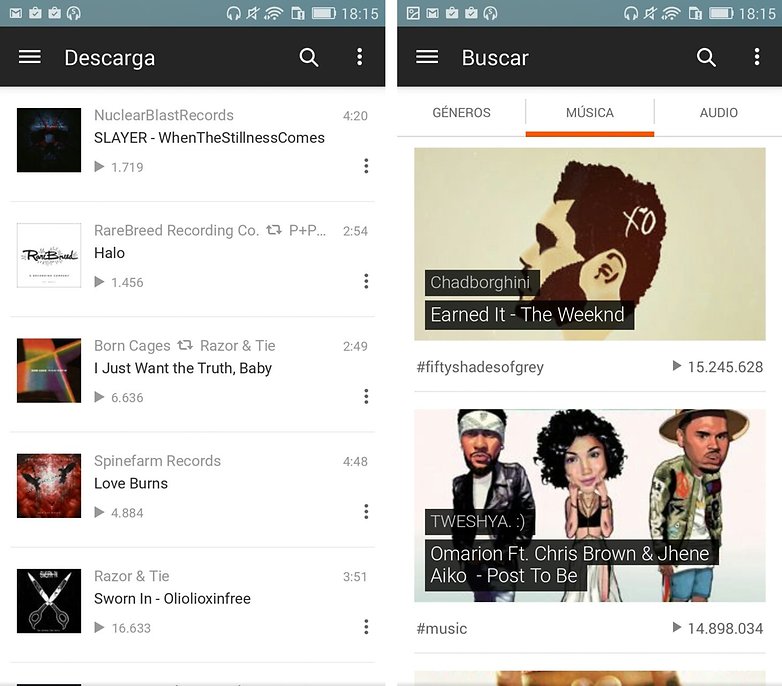Tap 'Buscar' screen title
Viewport: 782px width, 686px height.
495,58
